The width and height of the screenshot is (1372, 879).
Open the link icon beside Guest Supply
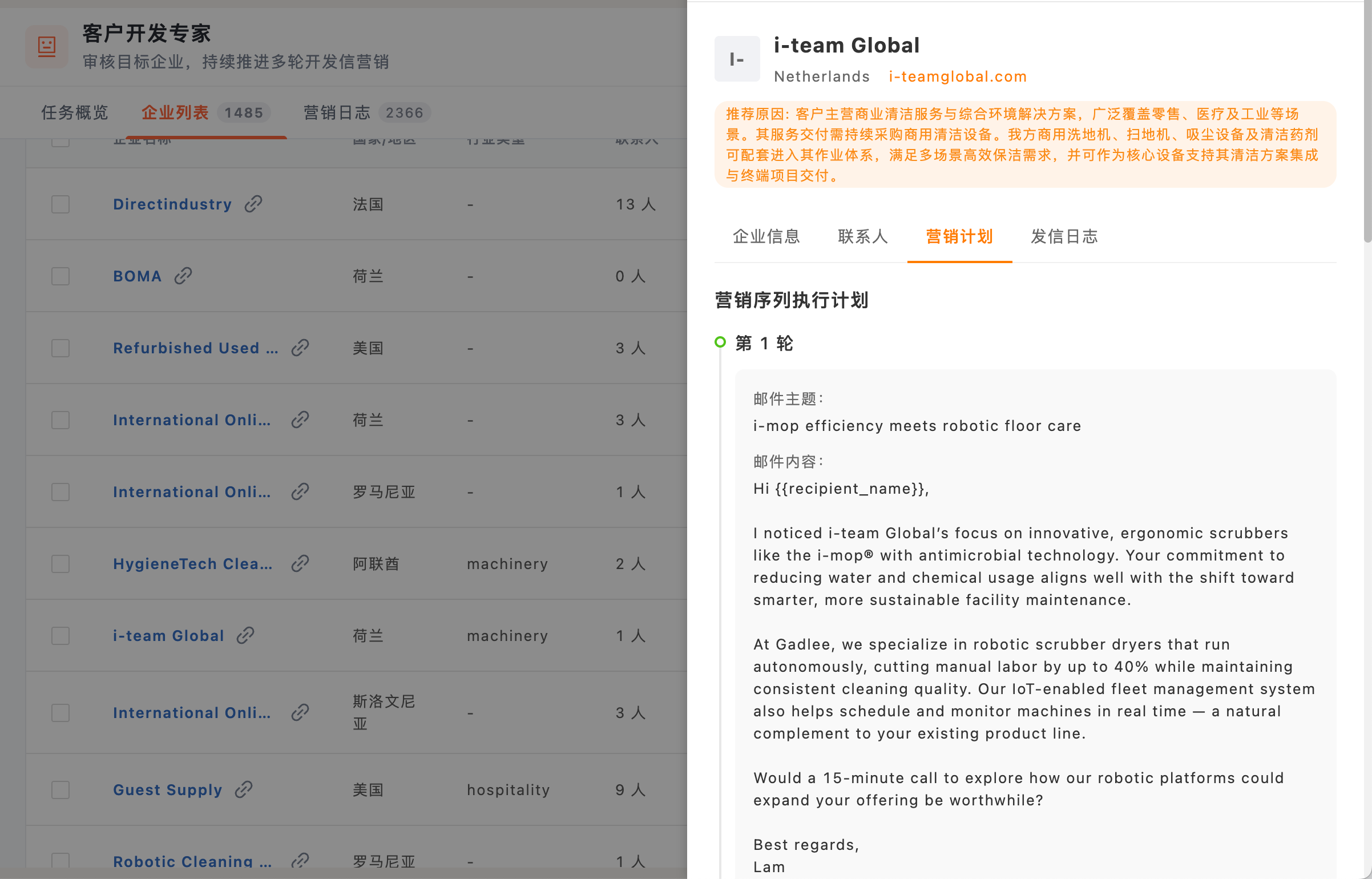[244, 789]
